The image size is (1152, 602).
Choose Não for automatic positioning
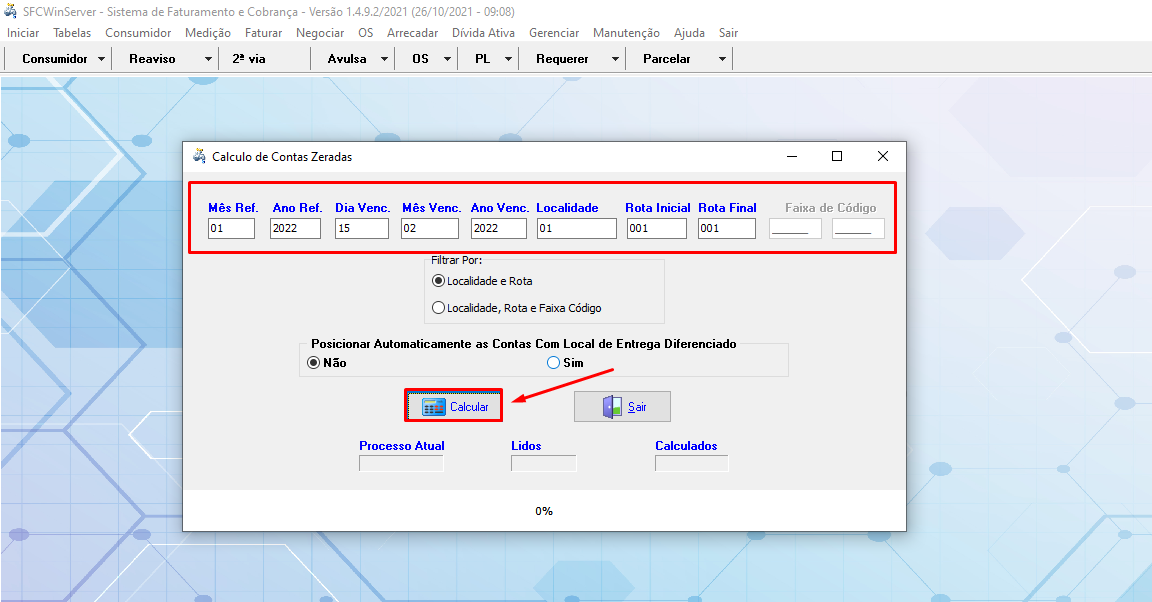coord(314,363)
